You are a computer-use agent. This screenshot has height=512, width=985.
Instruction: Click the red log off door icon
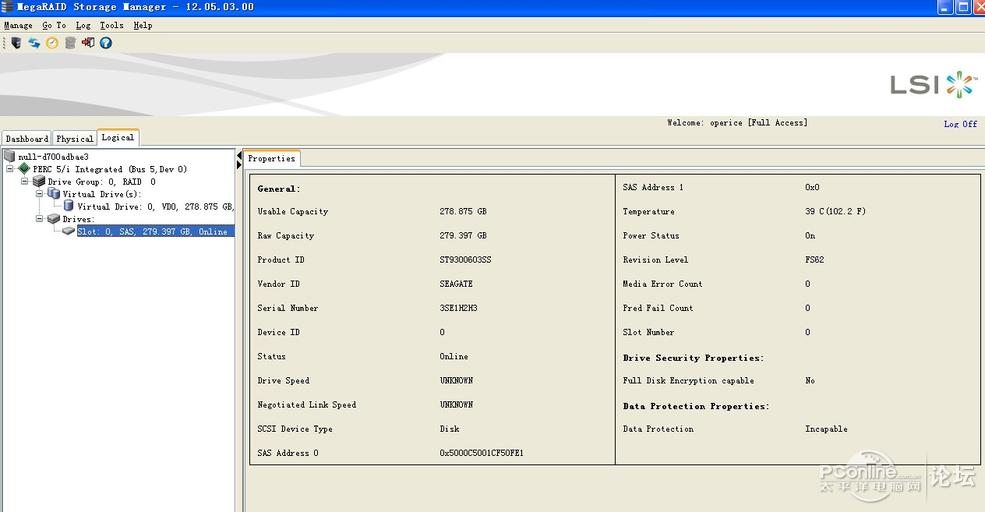pyautogui.click(x=88, y=43)
